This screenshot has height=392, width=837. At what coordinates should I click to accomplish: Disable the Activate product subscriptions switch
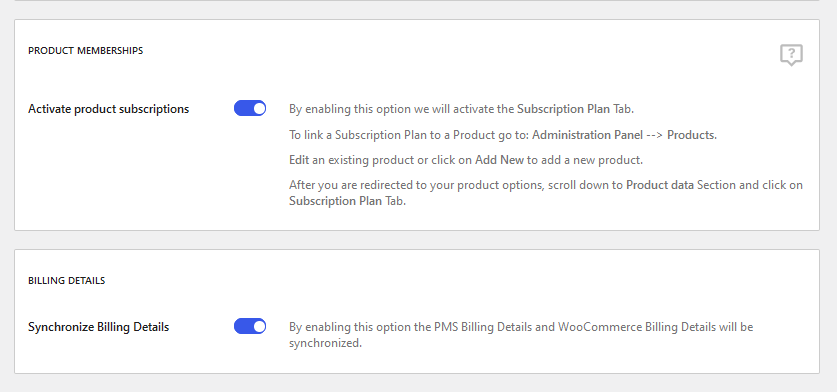[250, 108]
